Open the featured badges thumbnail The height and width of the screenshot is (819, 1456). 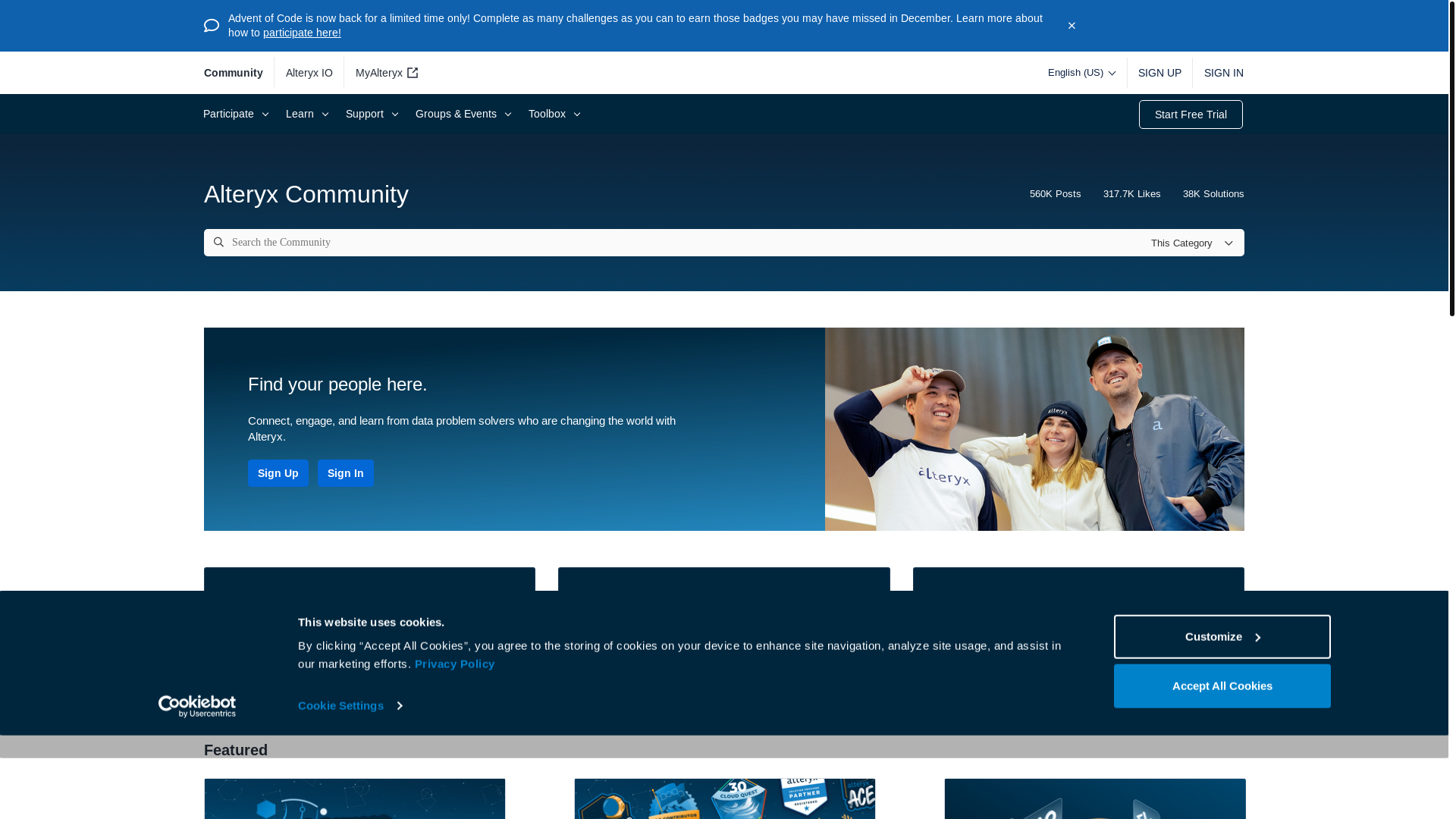tap(725, 799)
